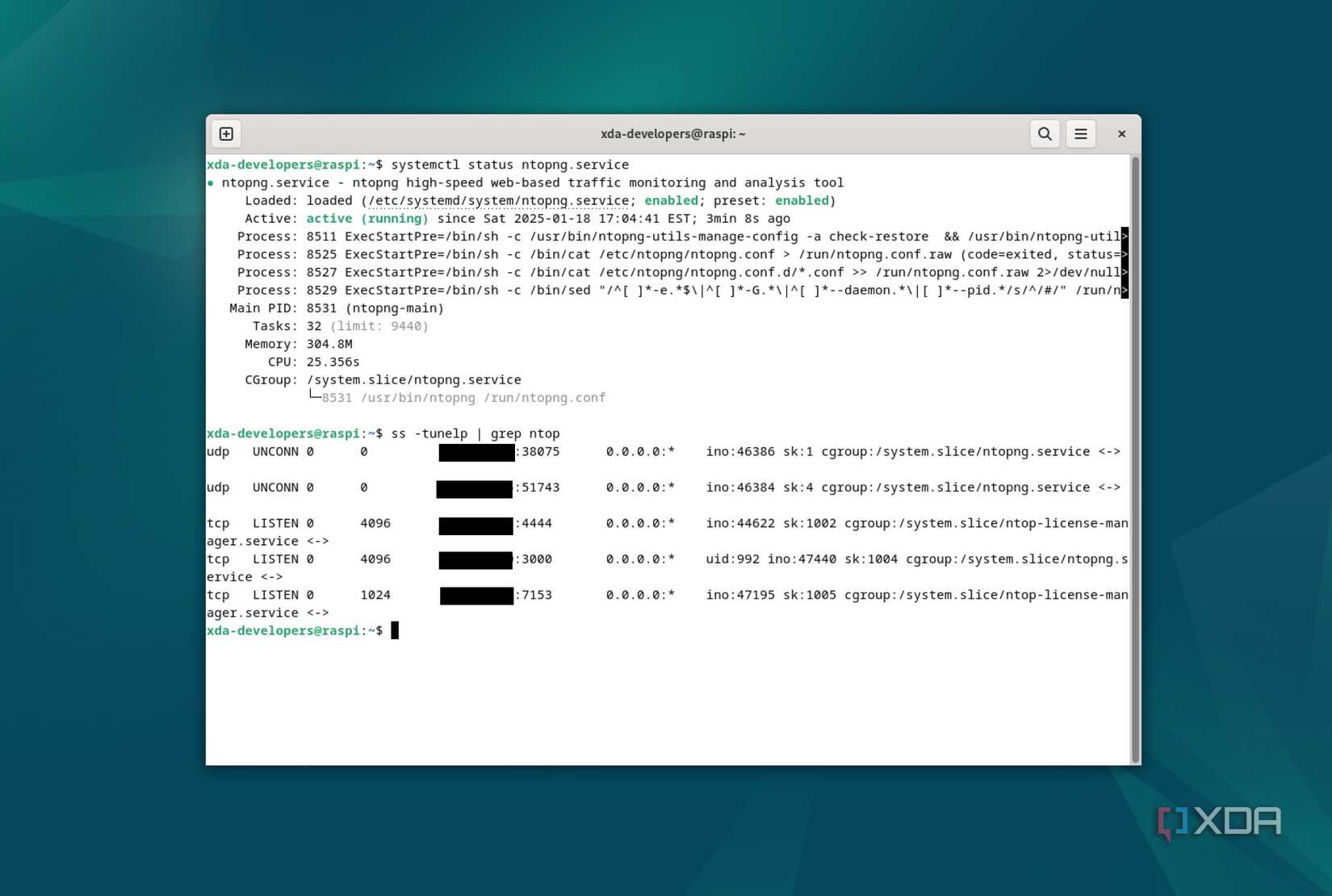The height and width of the screenshot is (896, 1332).
Task: Select the systemctl status ntopng.service command
Action: coord(510,164)
